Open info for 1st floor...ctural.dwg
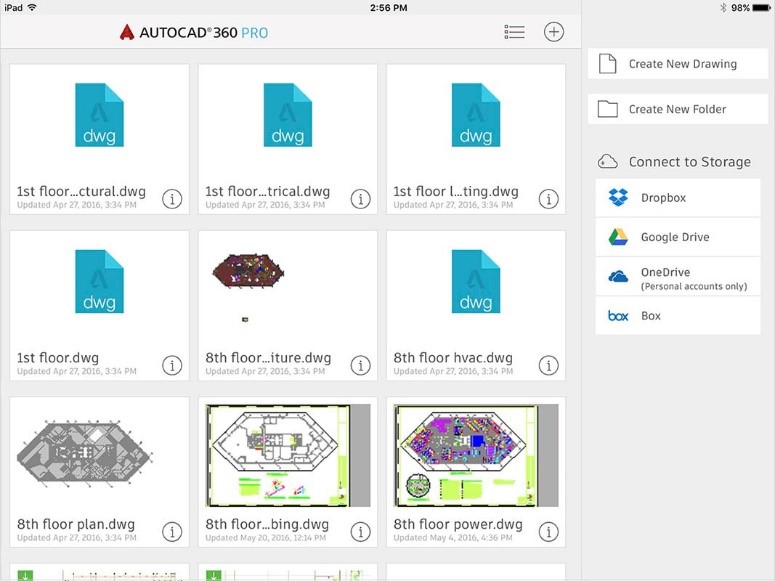Image resolution: width=775 pixels, height=581 pixels. [172, 199]
